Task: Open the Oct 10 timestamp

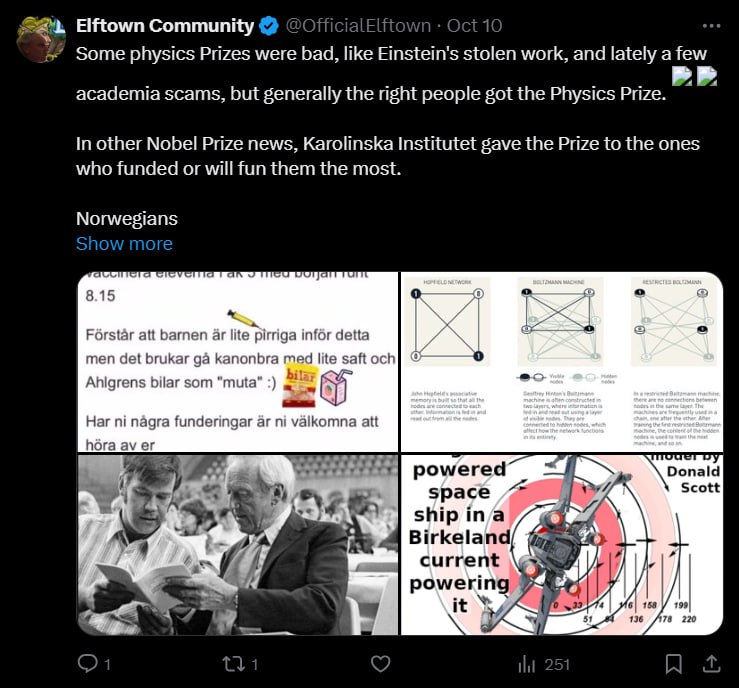Action: [474, 26]
